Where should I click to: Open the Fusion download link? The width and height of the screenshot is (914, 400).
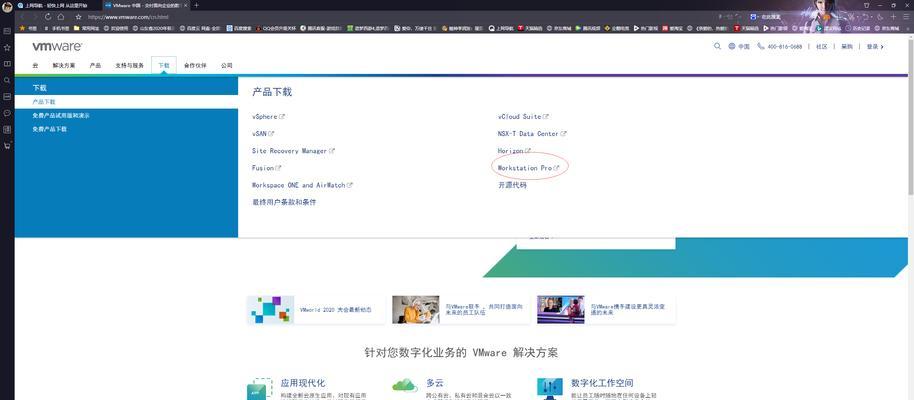[266, 168]
